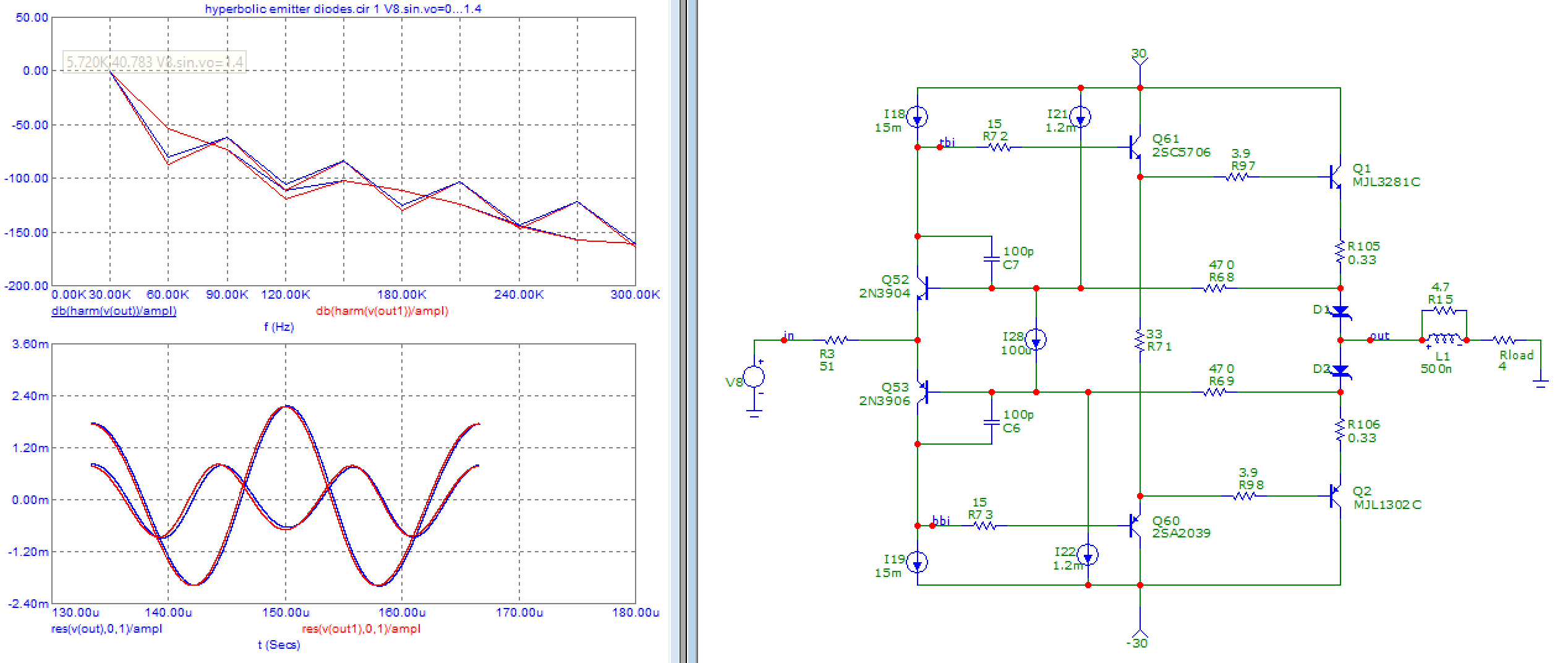1568x663 pixels.
Task: Click the red db(harm(v(out1))/ampl) trace label
Action: tap(382, 310)
